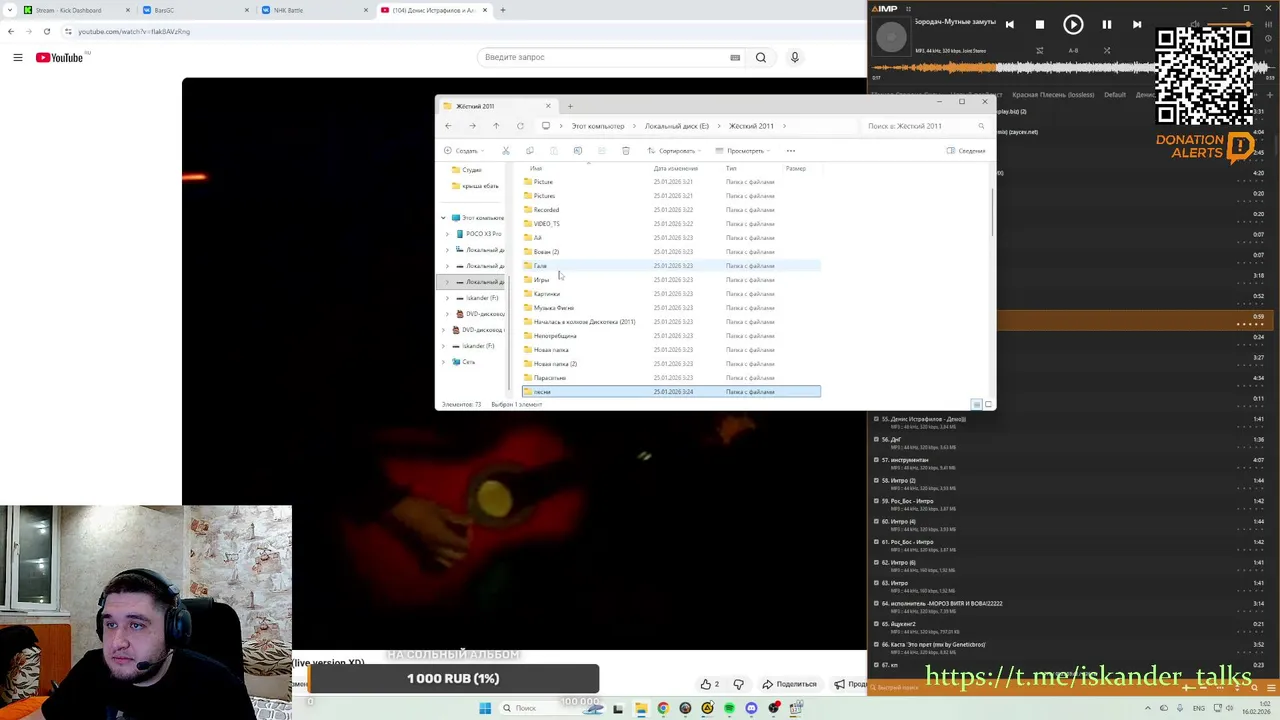Click the Rename icon in Explorer toolbar
The width and height of the screenshot is (1280, 720).
point(578,151)
